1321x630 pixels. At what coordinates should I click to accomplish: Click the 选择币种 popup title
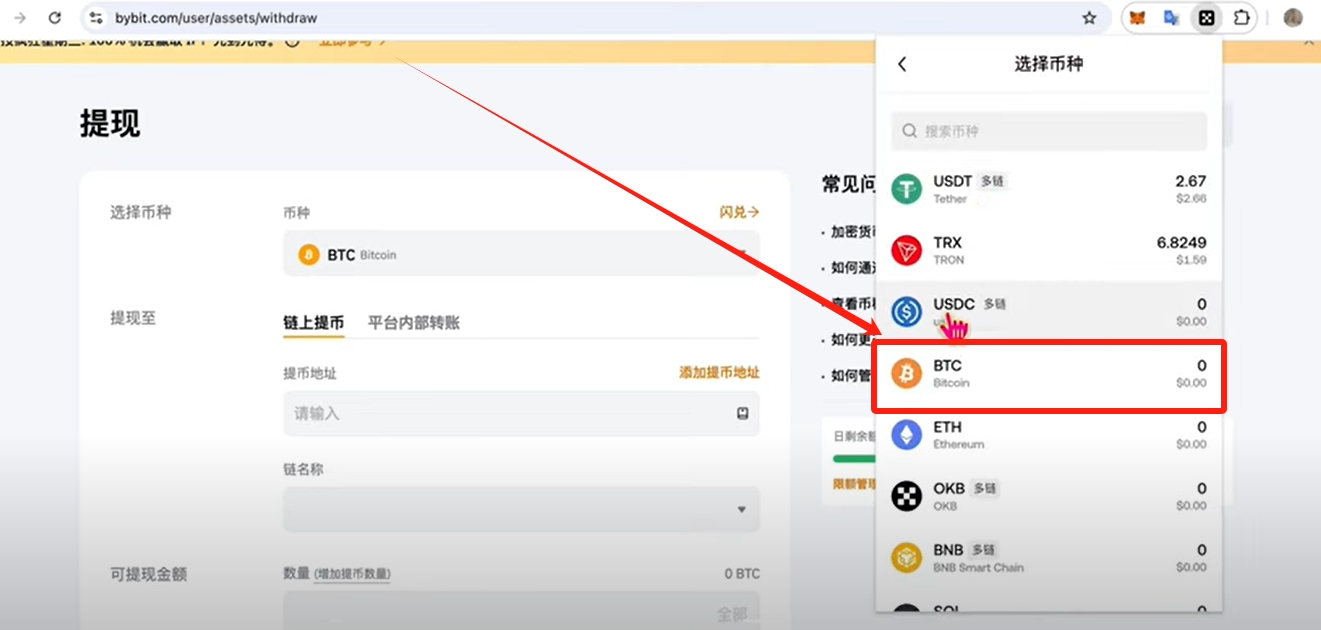1048,64
